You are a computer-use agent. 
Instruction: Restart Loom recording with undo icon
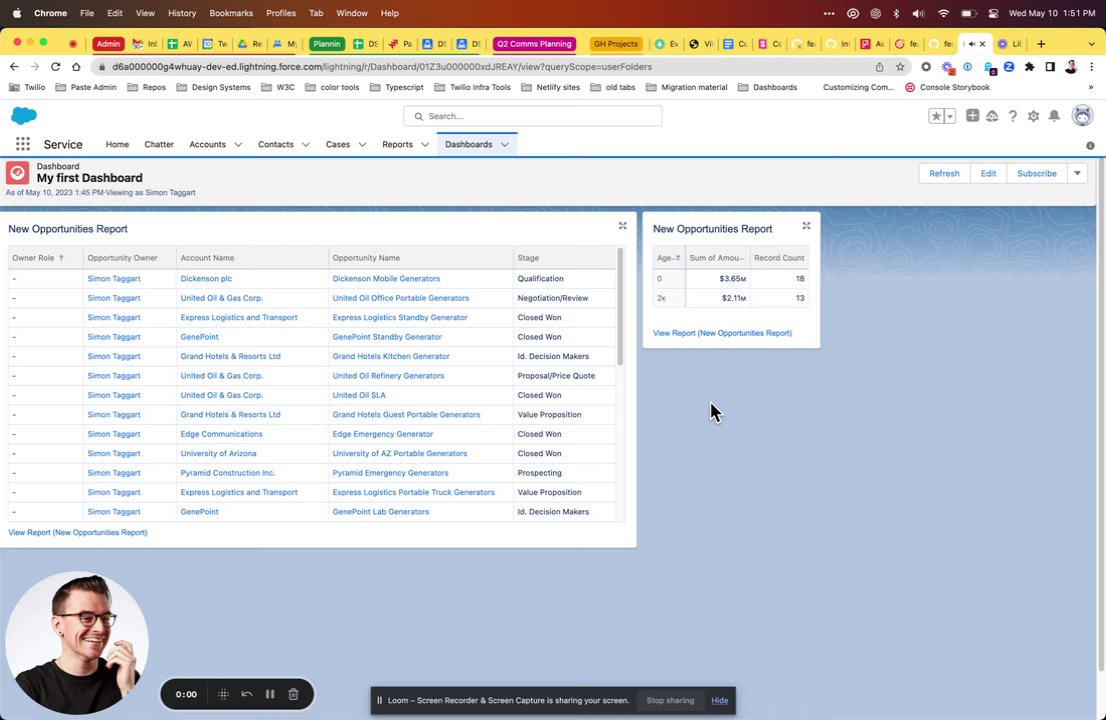(247, 694)
